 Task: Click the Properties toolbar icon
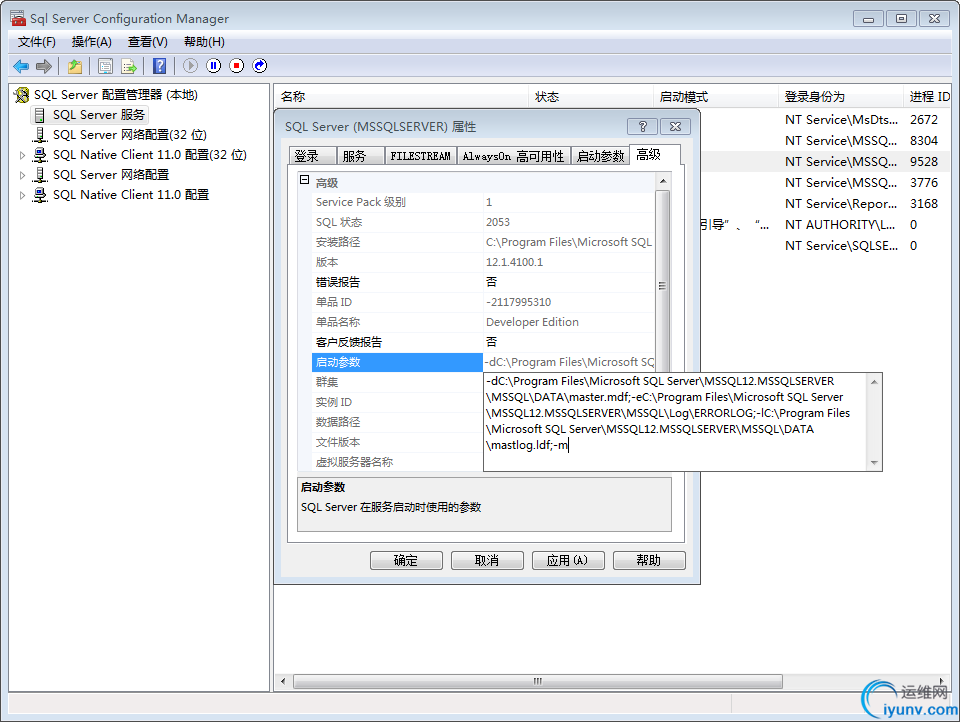coord(106,66)
